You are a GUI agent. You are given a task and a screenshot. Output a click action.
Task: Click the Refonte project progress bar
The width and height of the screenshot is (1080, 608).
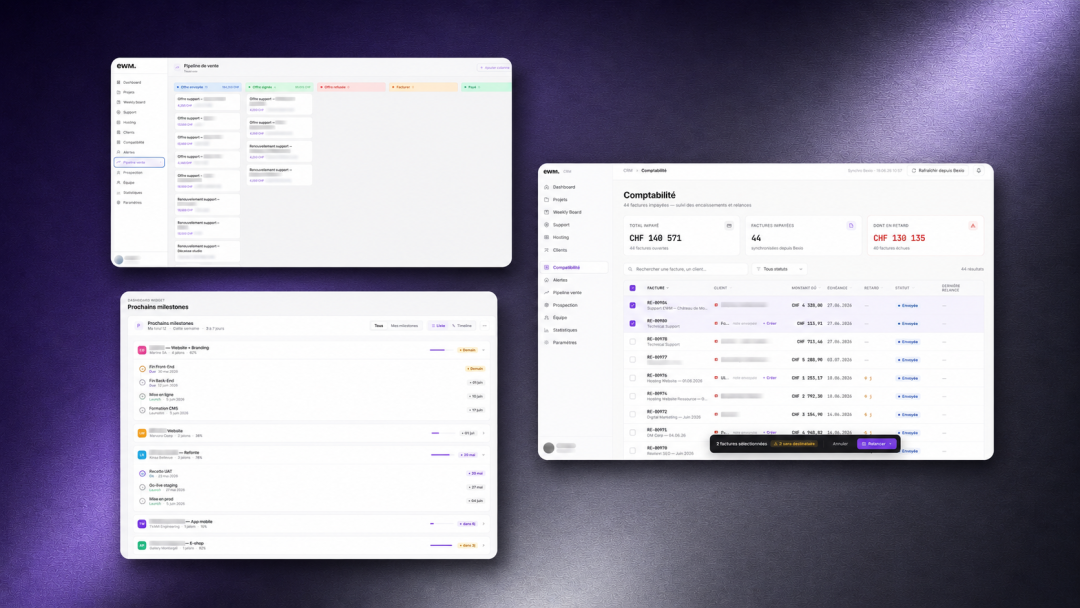tap(441, 455)
